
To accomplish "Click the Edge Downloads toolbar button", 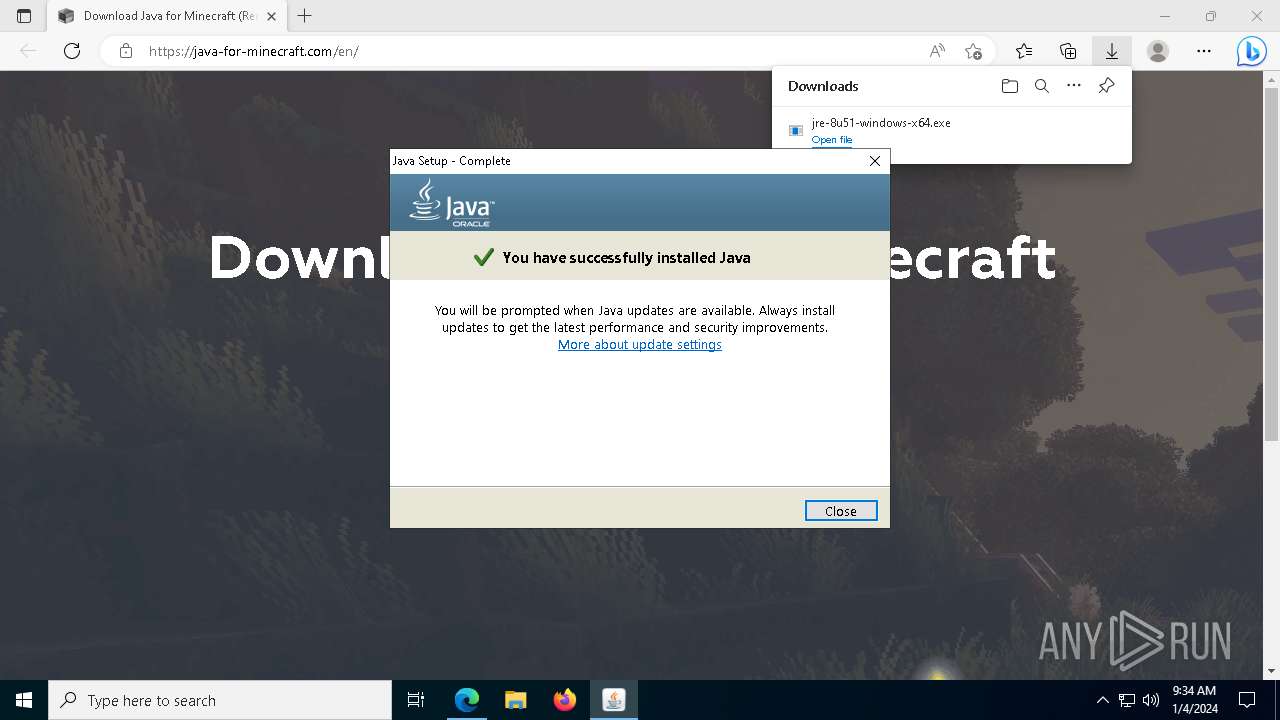I will pos(1111,51).
